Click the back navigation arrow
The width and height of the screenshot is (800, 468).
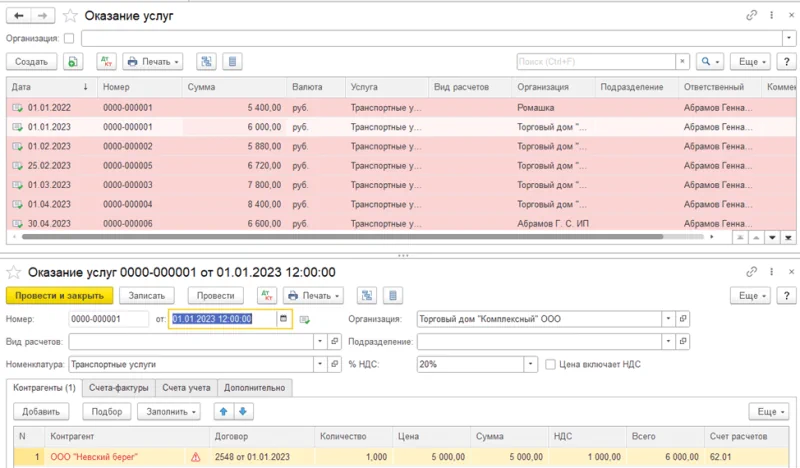coord(19,16)
